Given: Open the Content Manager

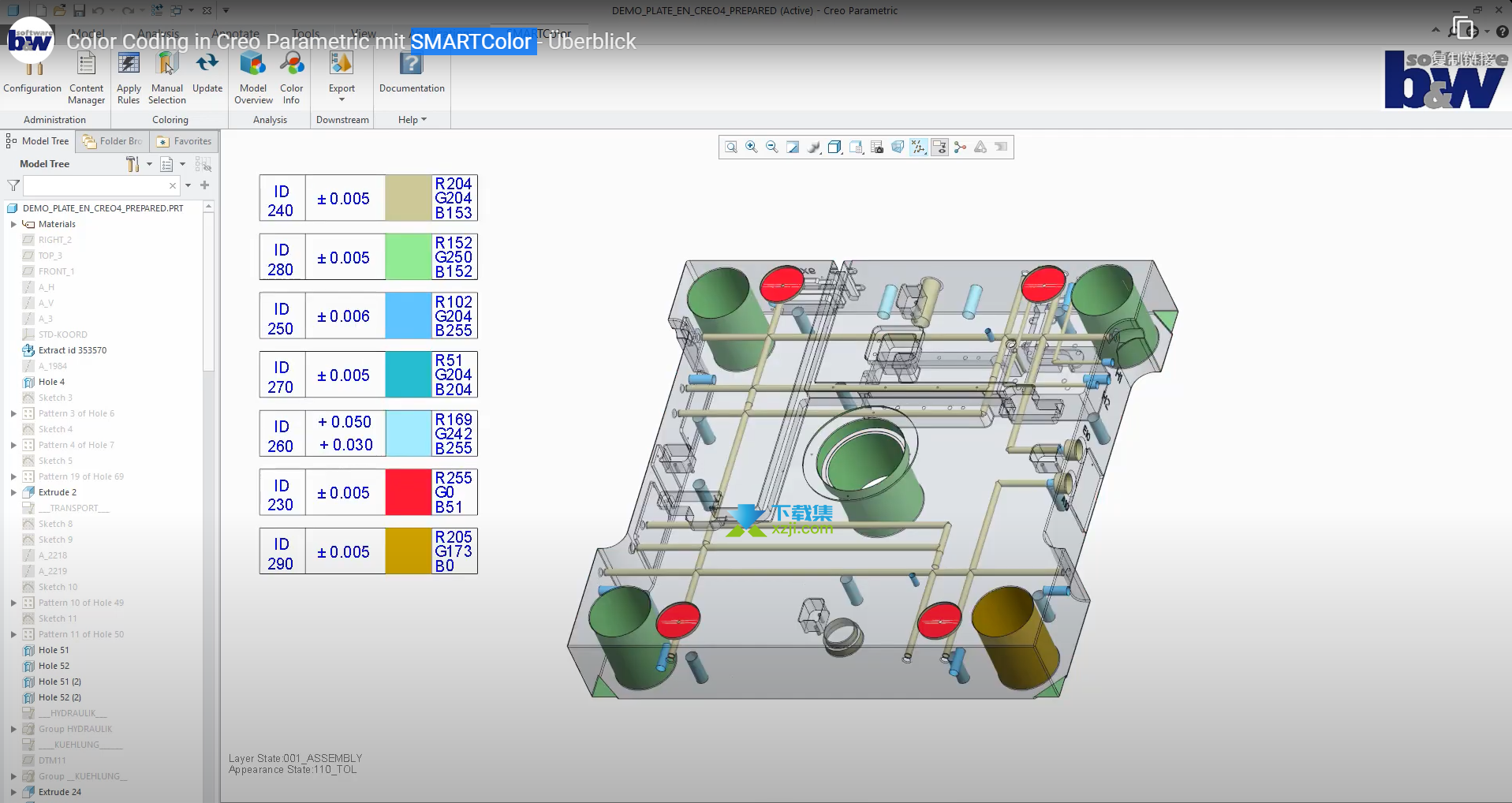Looking at the screenshot, I should 87,78.
